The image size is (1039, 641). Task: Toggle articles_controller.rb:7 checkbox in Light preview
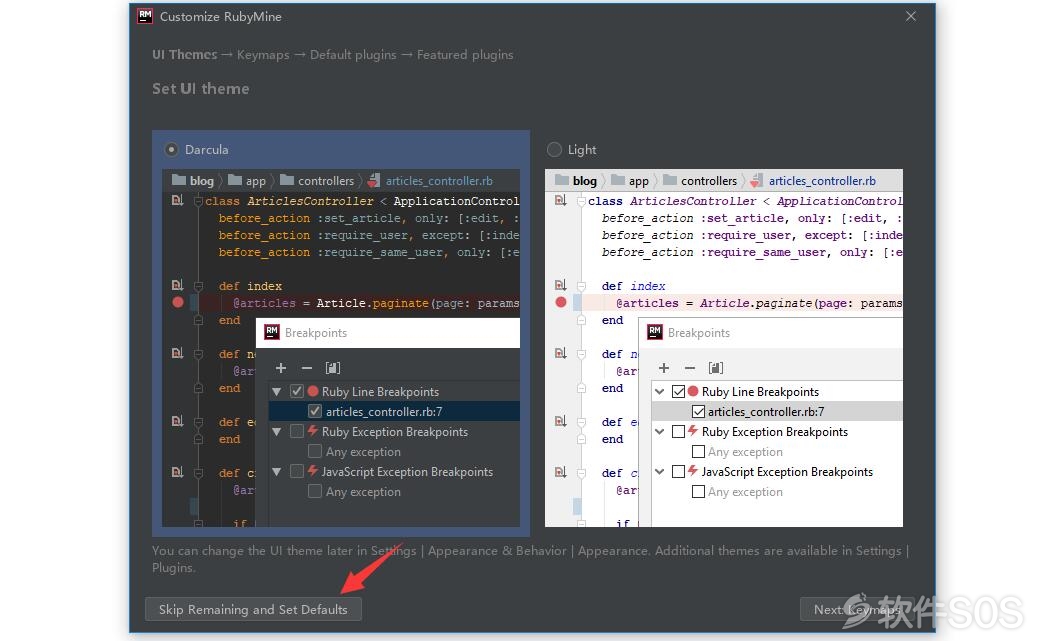pos(698,412)
